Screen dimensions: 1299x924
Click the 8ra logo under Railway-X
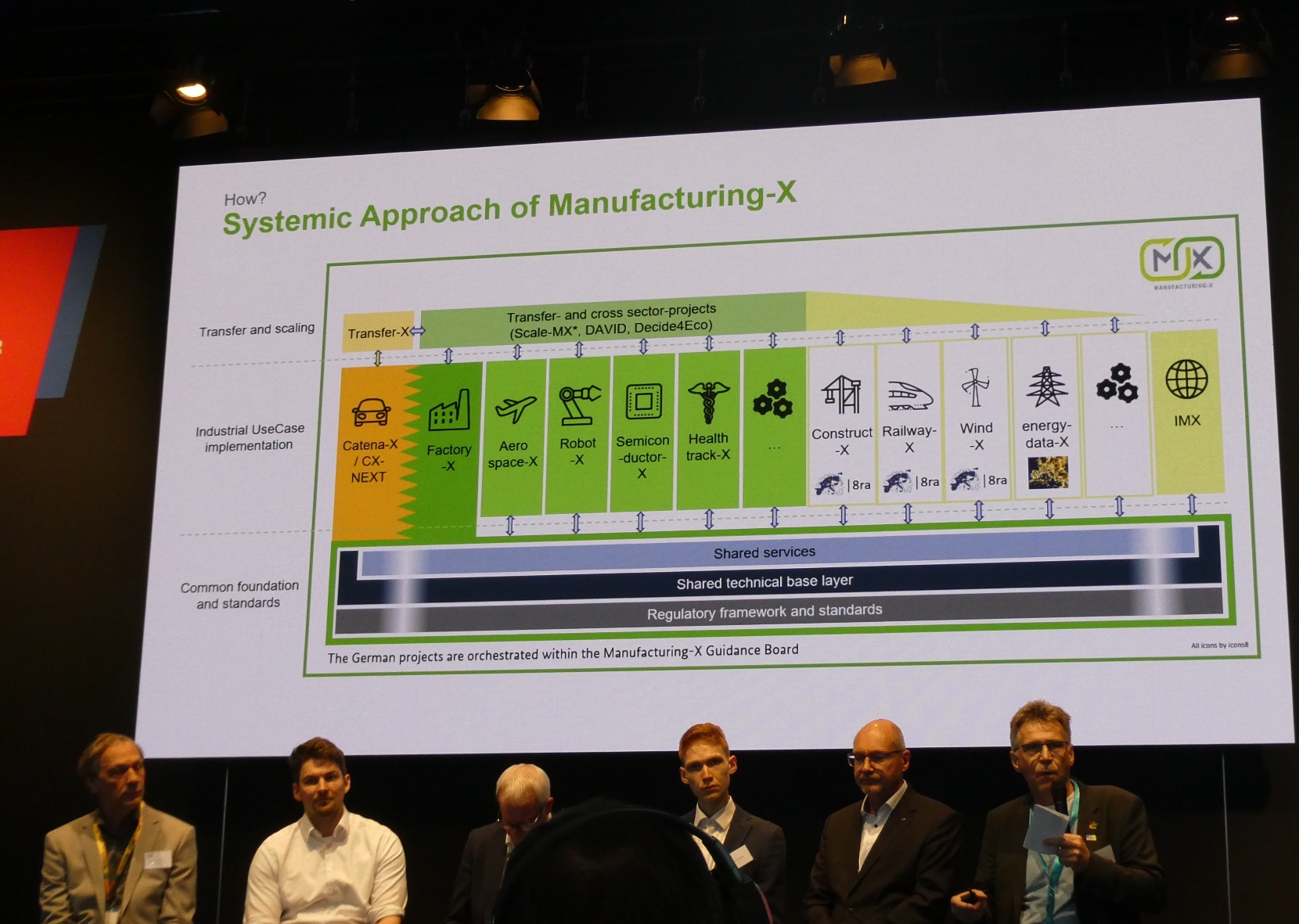(x=911, y=481)
